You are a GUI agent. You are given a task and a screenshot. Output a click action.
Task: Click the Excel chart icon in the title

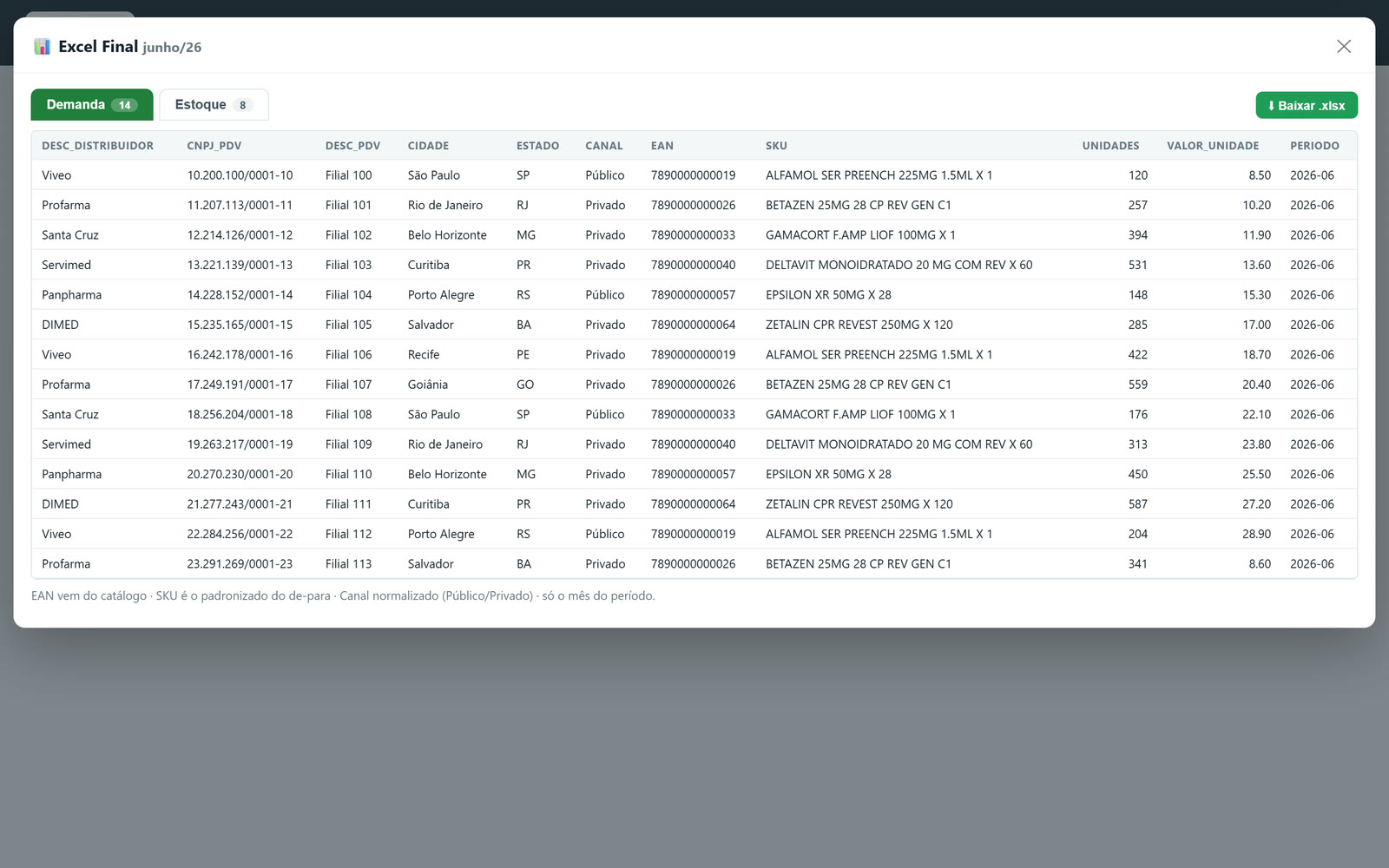coord(42,47)
